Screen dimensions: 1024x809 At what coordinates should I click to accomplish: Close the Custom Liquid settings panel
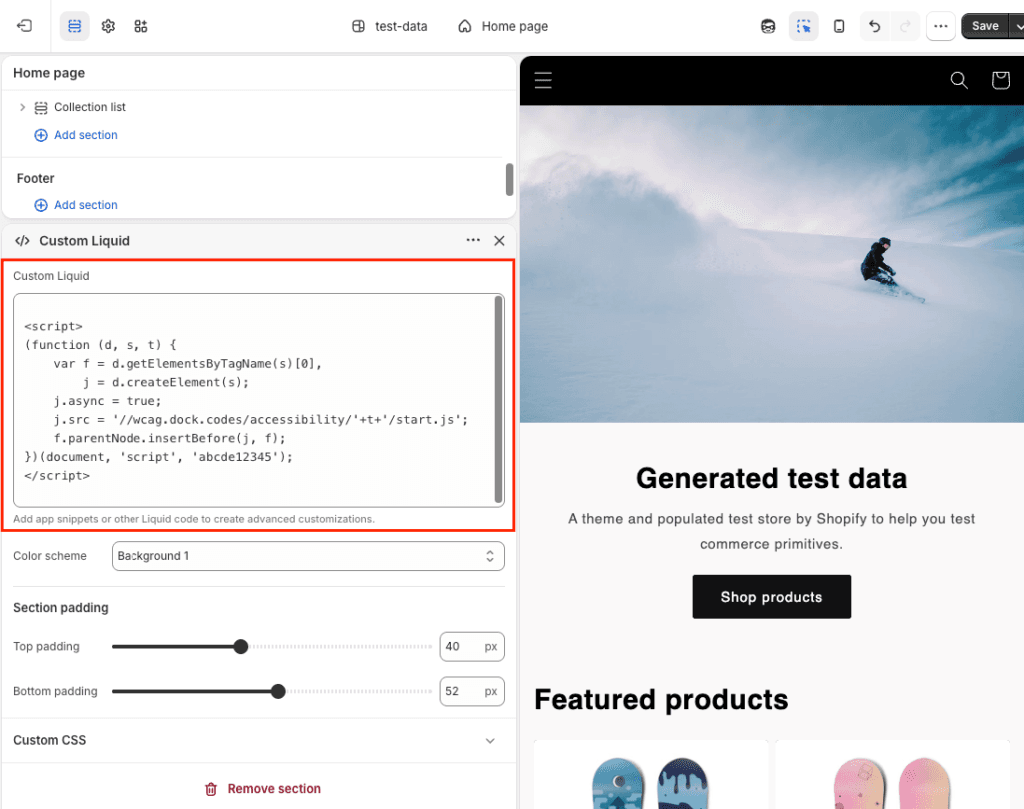click(x=500, y=241)
